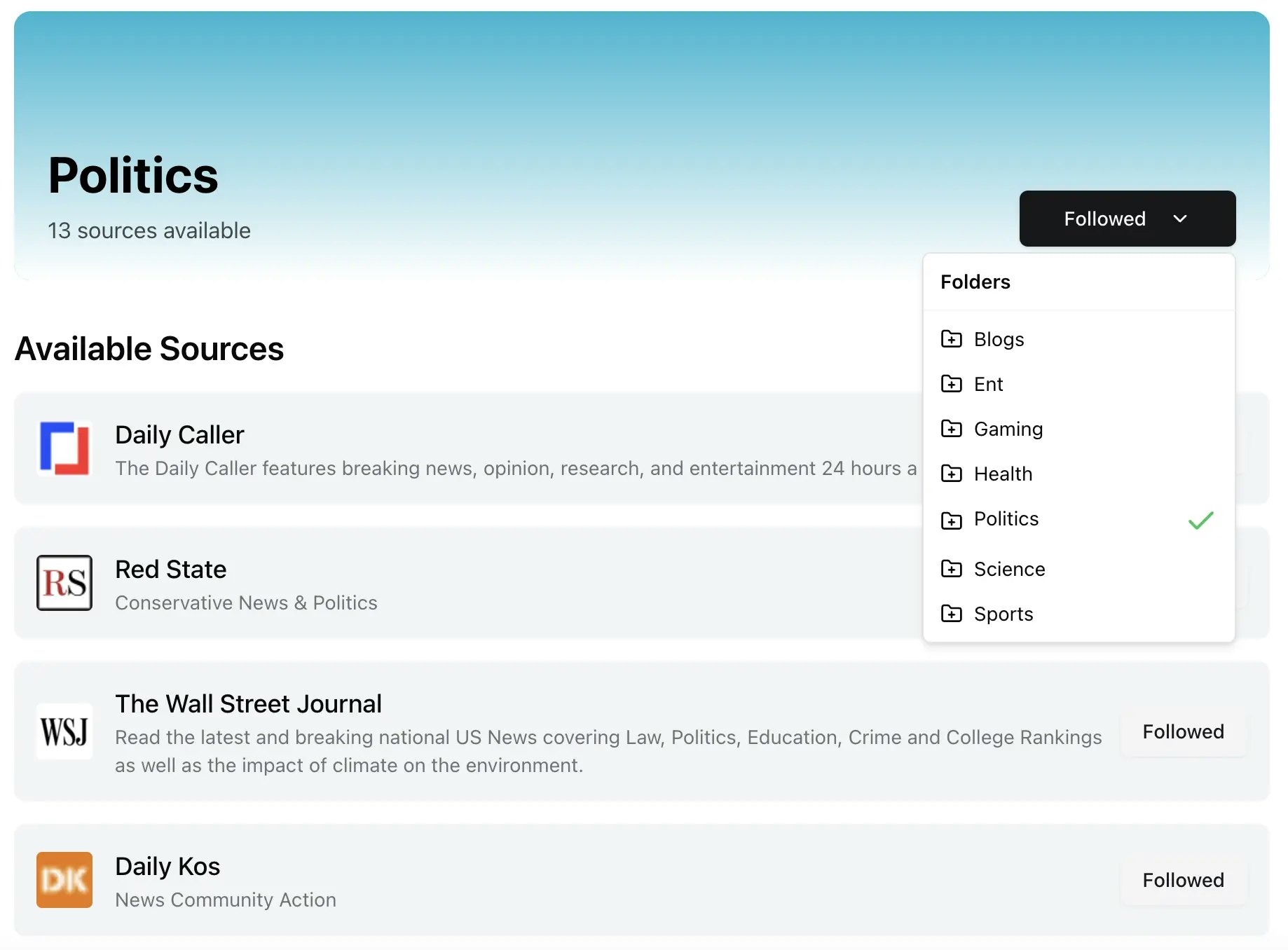
Task: Click the '13 sources available' text
Action: [149, 230]
